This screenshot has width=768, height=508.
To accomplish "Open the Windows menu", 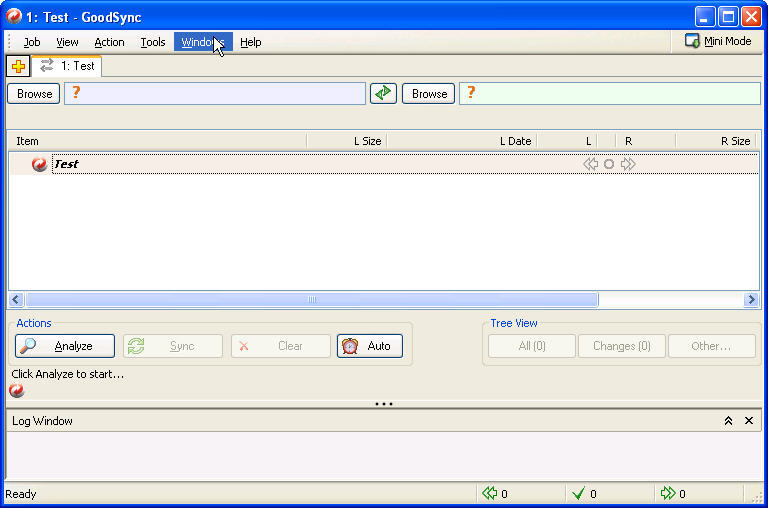I will (x=203, y=42).
